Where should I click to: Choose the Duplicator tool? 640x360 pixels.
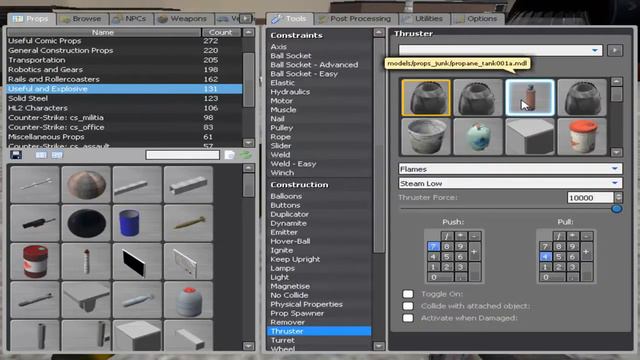point(289,214)
